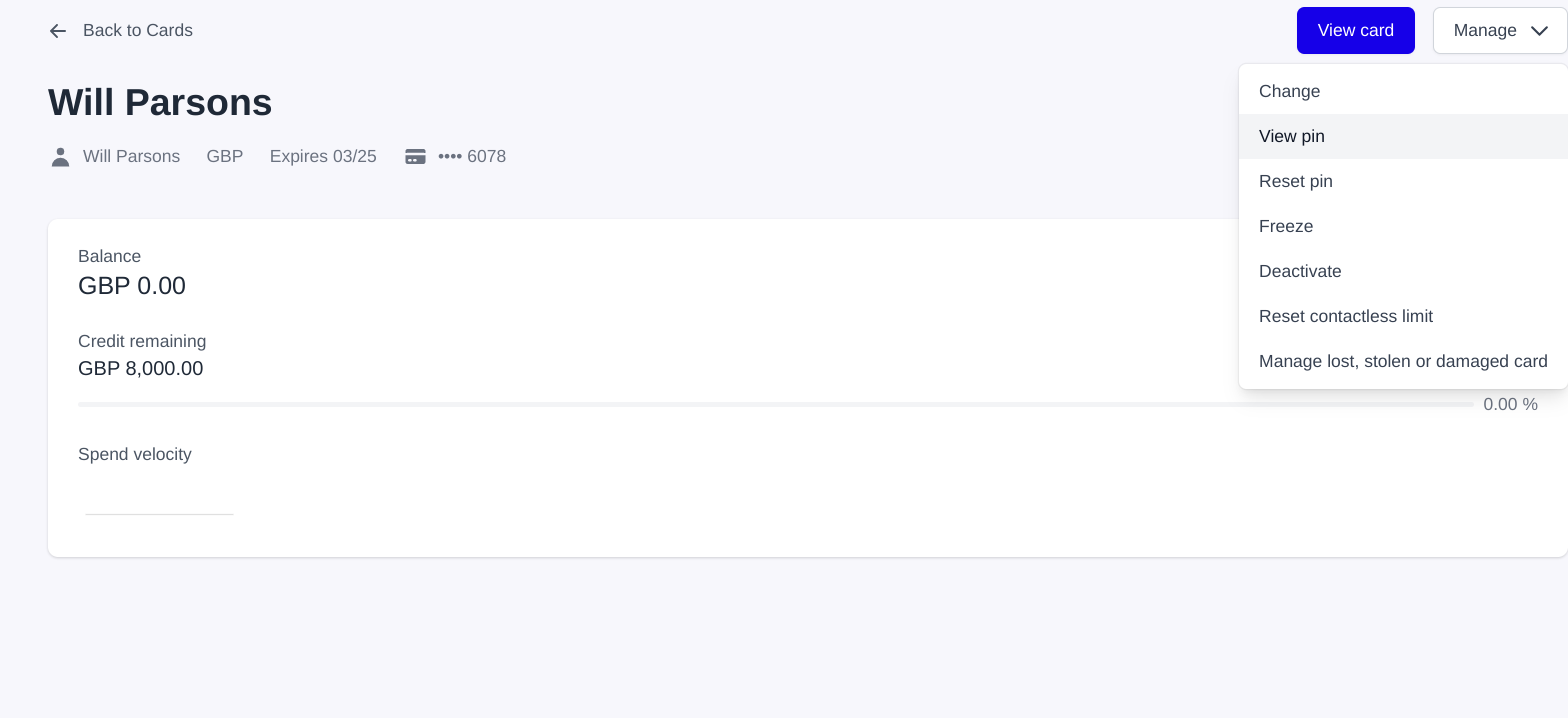Click Reset contactless limit option
Screen dimensions: 1568x718
[1345, 316]
